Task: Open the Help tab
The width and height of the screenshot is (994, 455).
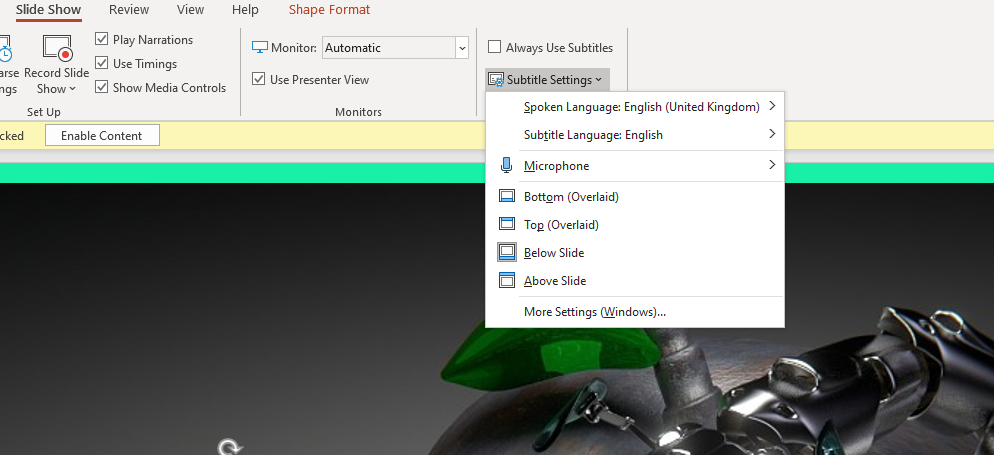Action: point(245,10)
